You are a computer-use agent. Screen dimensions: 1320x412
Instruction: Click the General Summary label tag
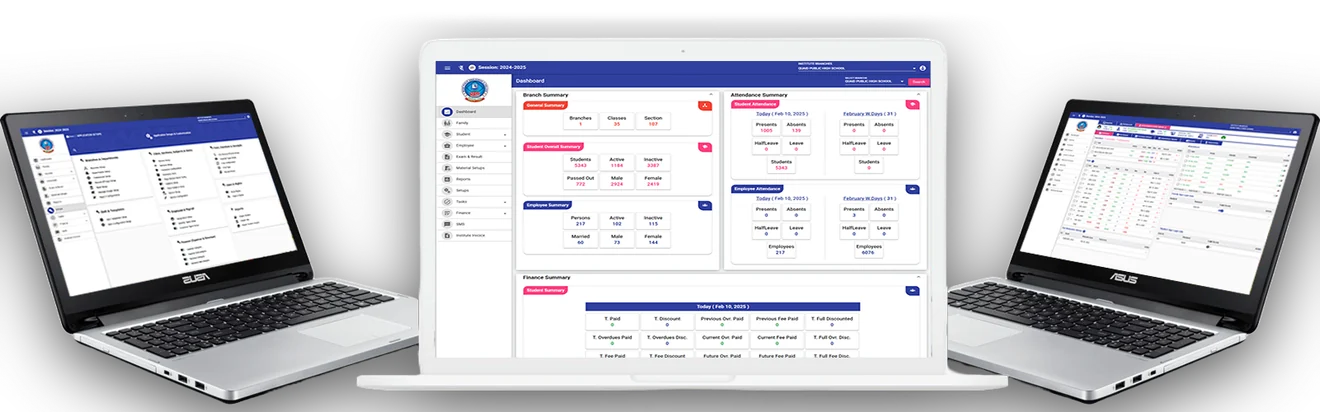click(545, 105)
